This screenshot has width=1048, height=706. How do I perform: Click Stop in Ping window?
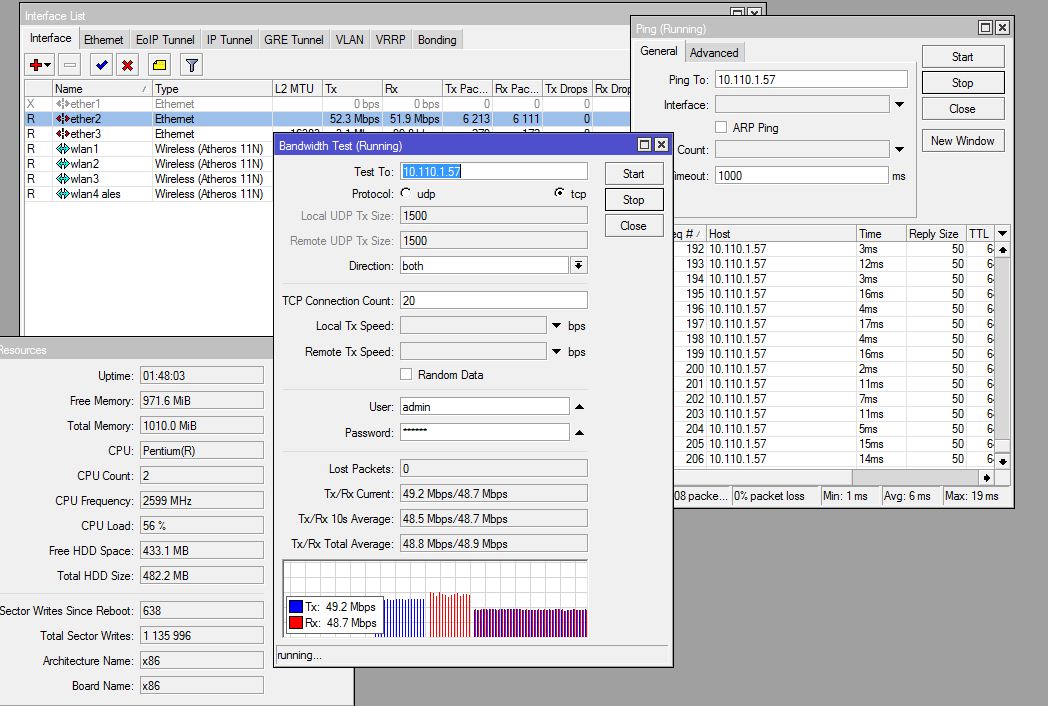(x=962, y=83)
